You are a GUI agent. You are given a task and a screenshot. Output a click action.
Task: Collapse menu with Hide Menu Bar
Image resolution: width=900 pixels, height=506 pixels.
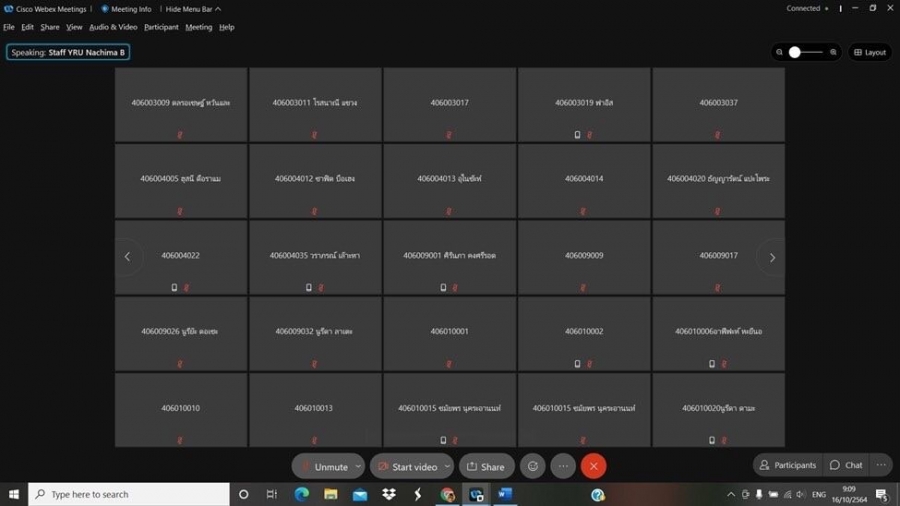click(193, 9)
